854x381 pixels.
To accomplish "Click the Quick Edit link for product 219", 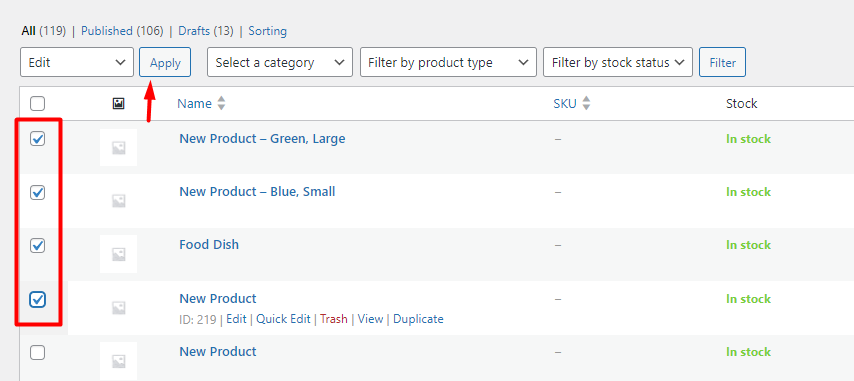I will point(283,319).
